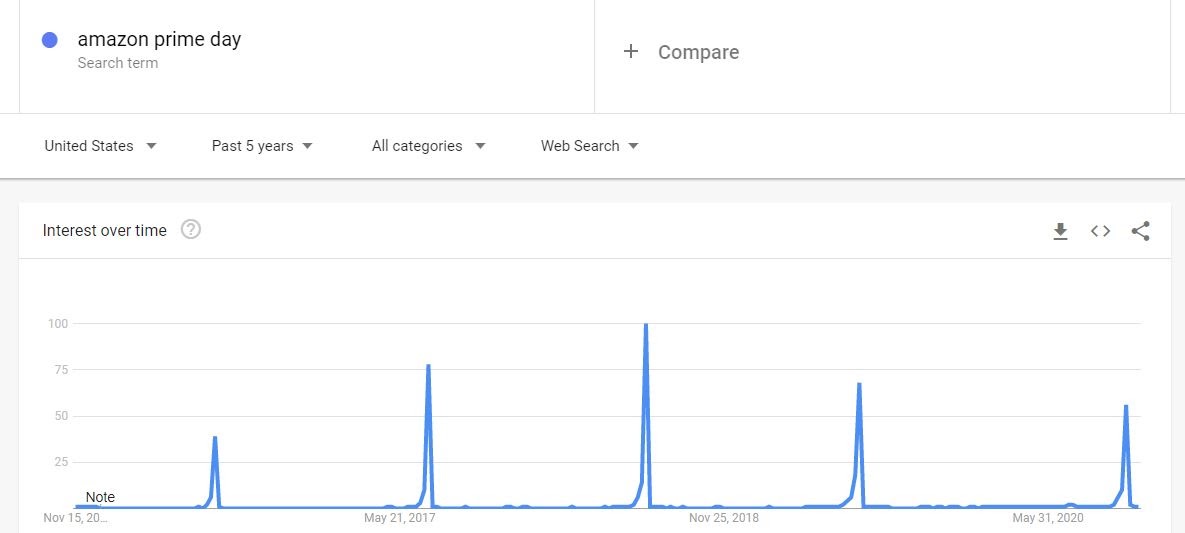This screenshot has width=1185, height=533.
Task: Open the Past 5 years time range dropdown
Action: [262, 146]
